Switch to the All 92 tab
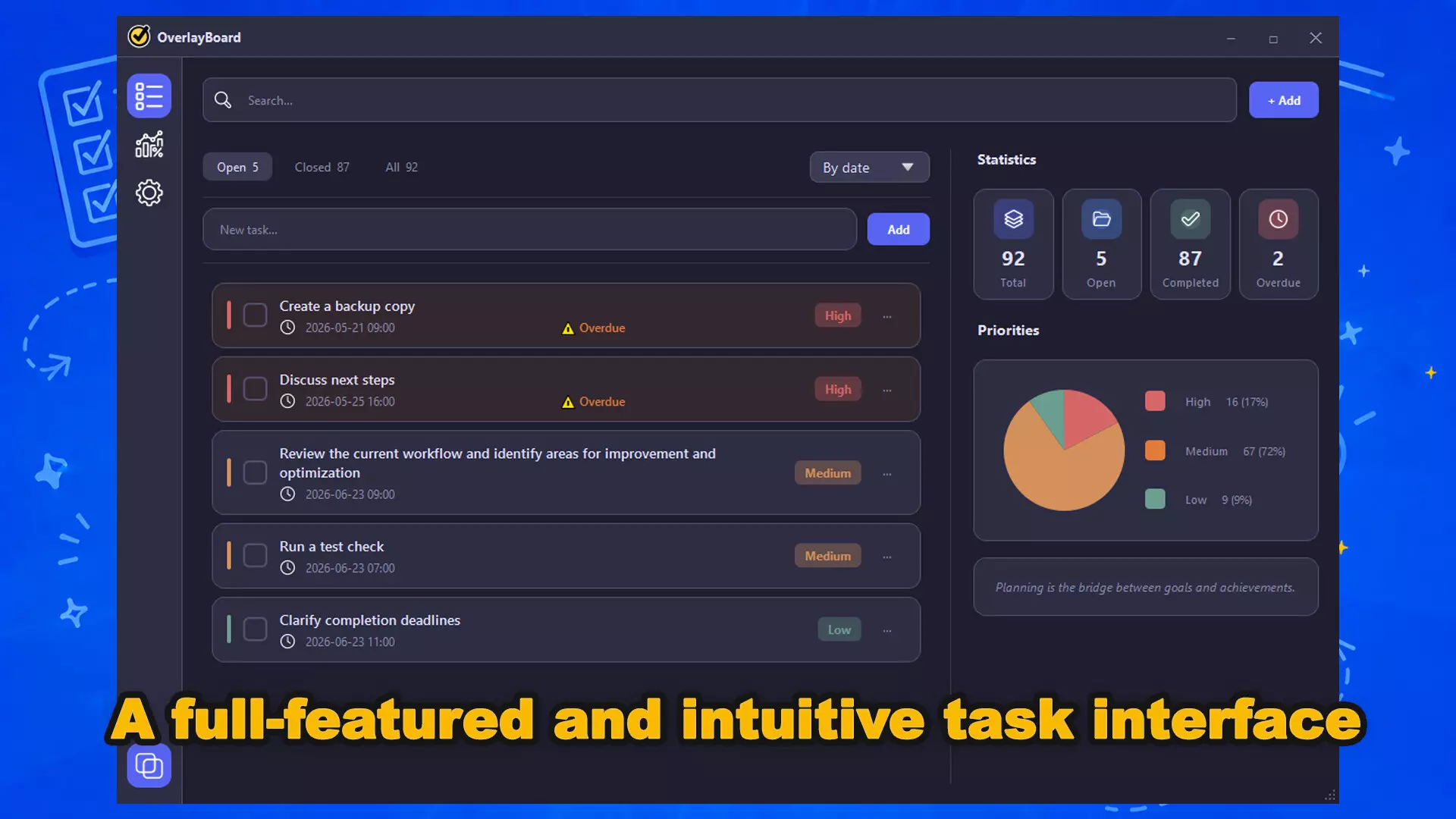The image size is (1456, 819). pyautogui.click(x=401, y=167)
